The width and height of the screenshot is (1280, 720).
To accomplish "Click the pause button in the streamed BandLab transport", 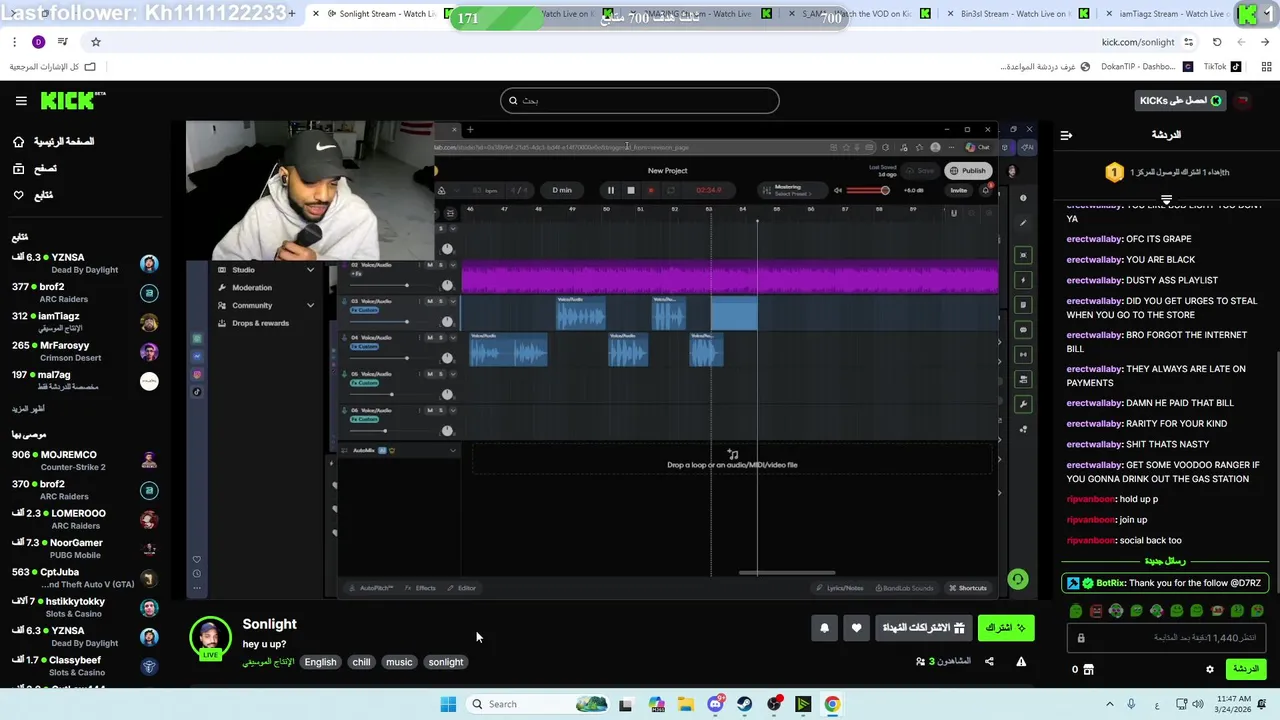I will click(610, 190).
